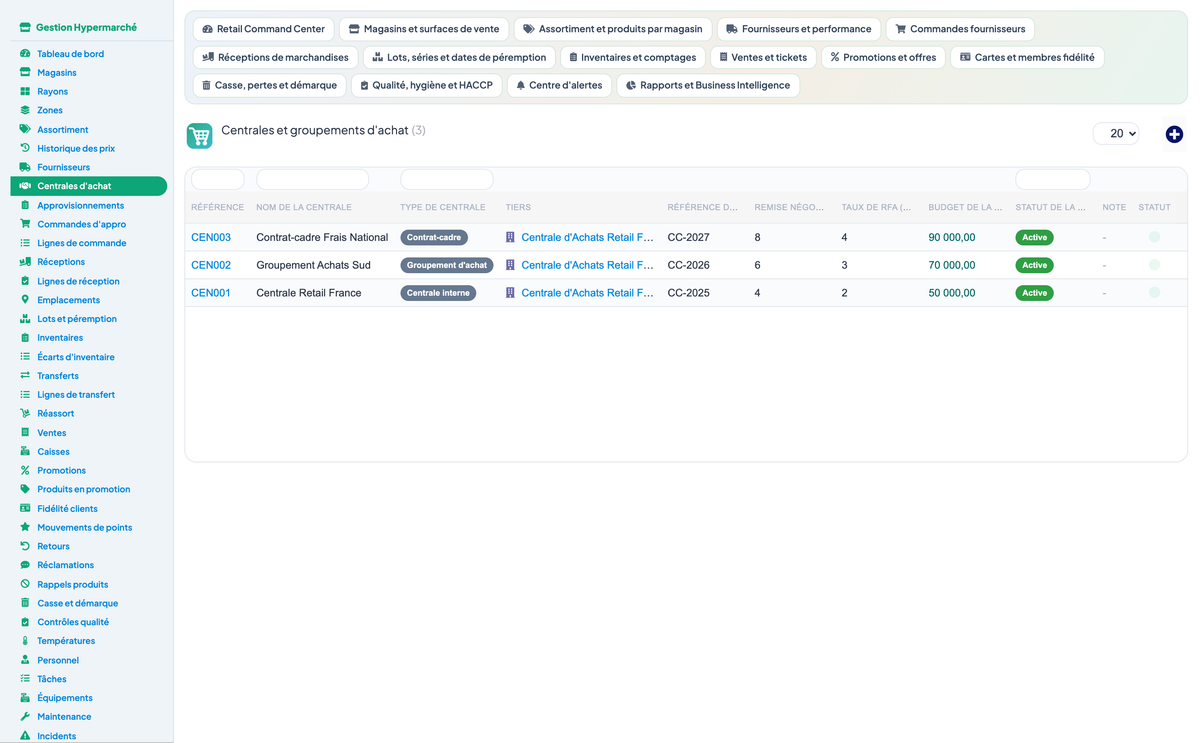Viewport: 1200px width, 743px height.
Task: Click the Zones layers icon in sidebar
Action: point(25,110)
